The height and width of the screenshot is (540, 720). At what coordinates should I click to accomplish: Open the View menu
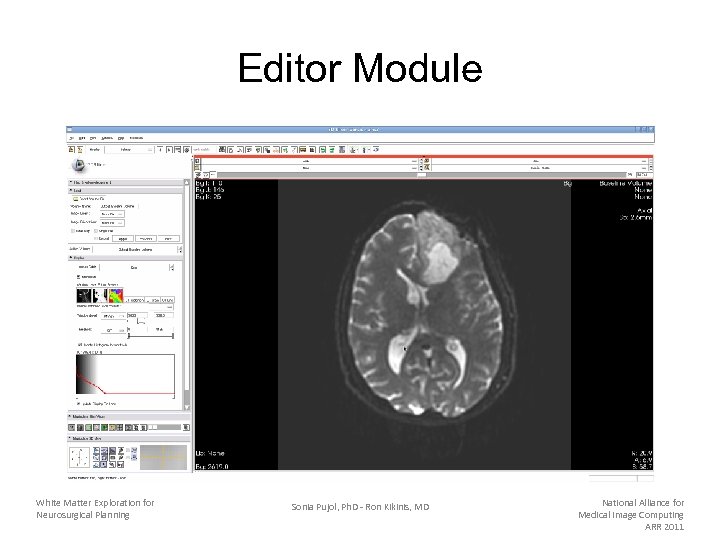click(x=93, y=138)
